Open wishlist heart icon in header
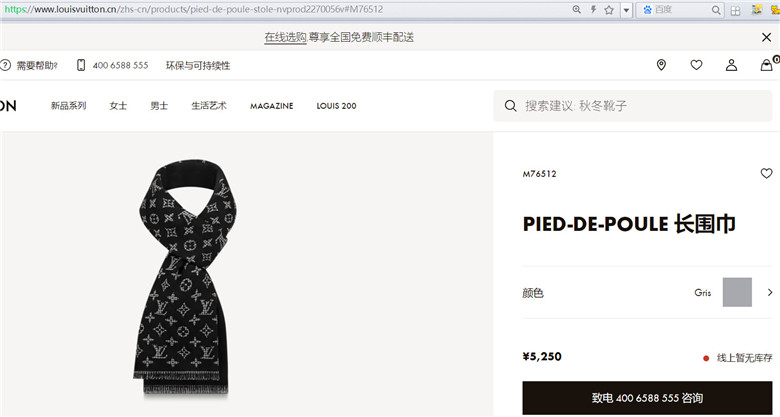This screenshot has width=780, height=417. [696, 65]
